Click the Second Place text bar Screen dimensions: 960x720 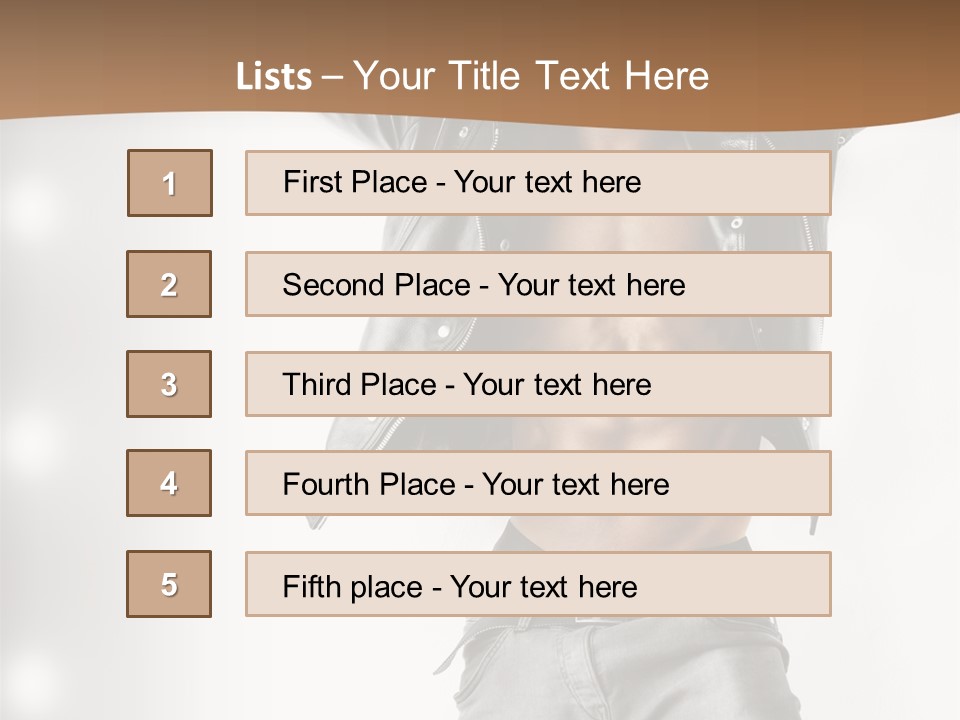tap(538, 284)
